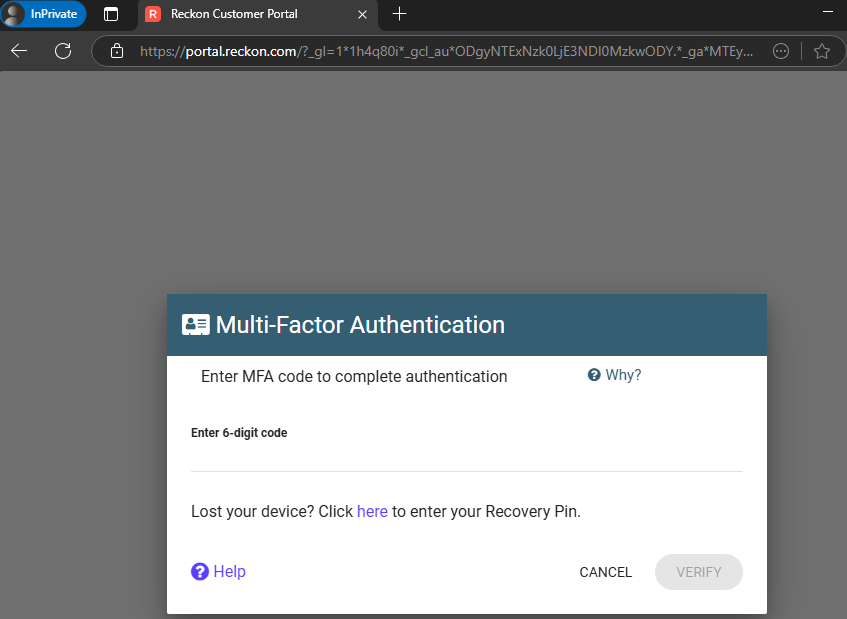Open the Help link
The height and width of the screenshot is (619, 847).
click(x=218, y=571)
